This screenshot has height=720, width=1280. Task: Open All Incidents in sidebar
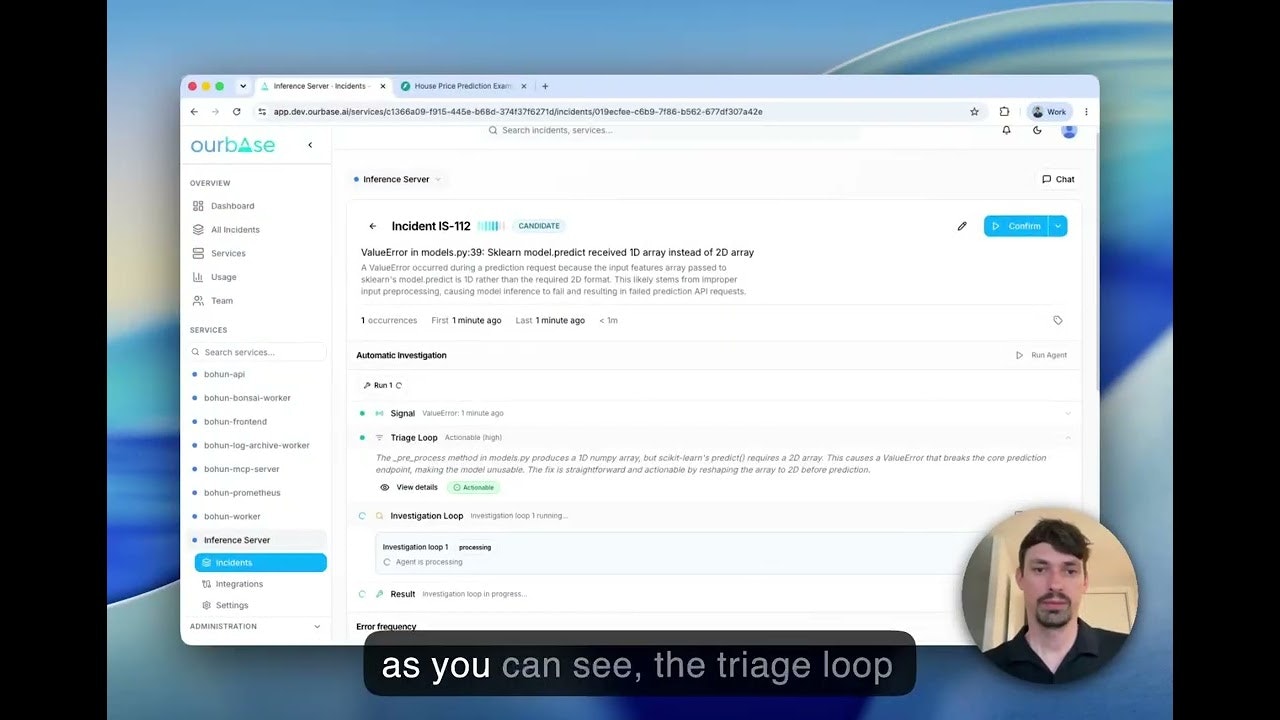click(235, 230)
